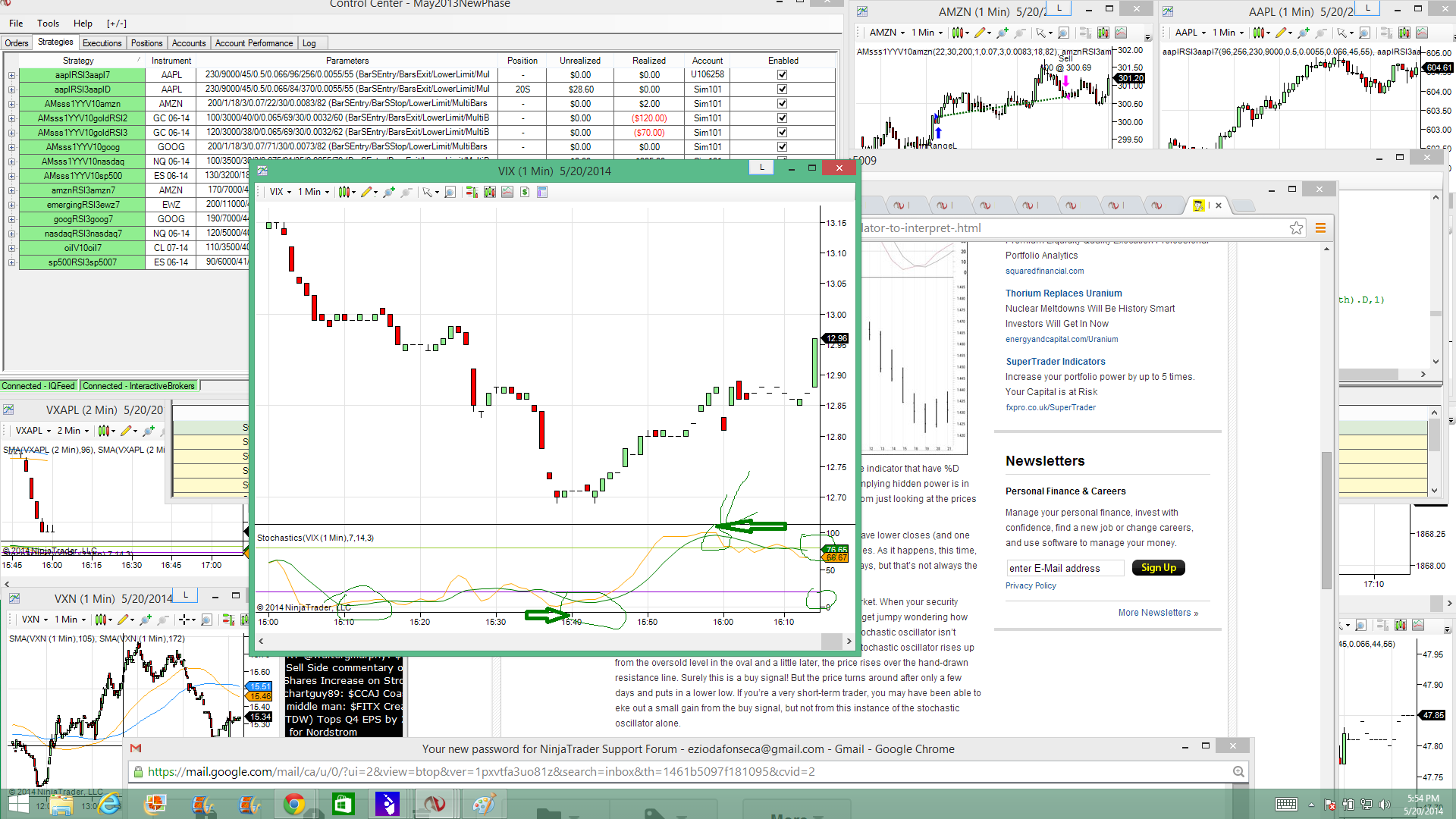Bookmark page with the star icon in Chrome
Viewport: 1456px width, 819px height.
(1296, 228)
